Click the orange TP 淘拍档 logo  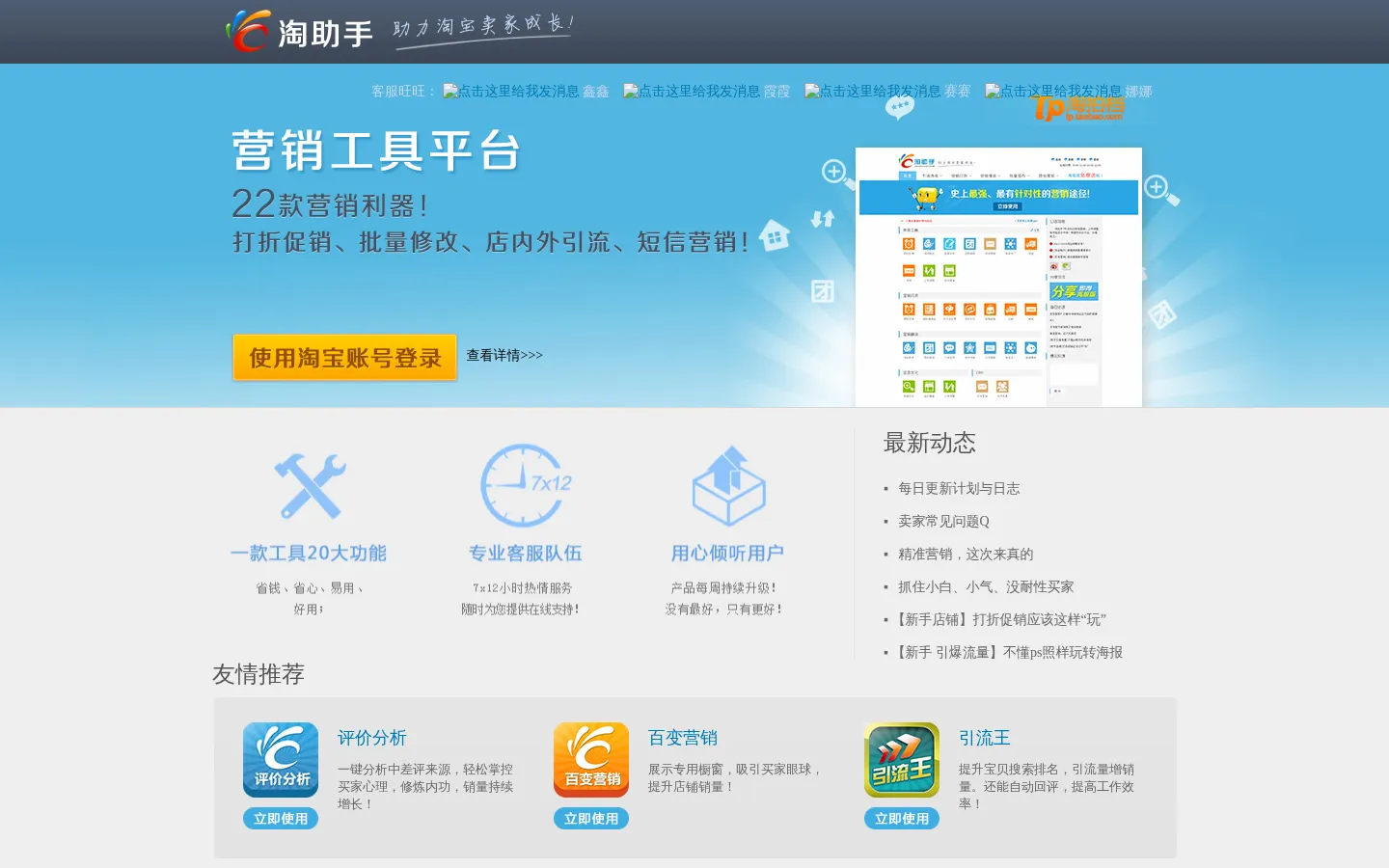pyautogui.click(x=1078, y=108)
